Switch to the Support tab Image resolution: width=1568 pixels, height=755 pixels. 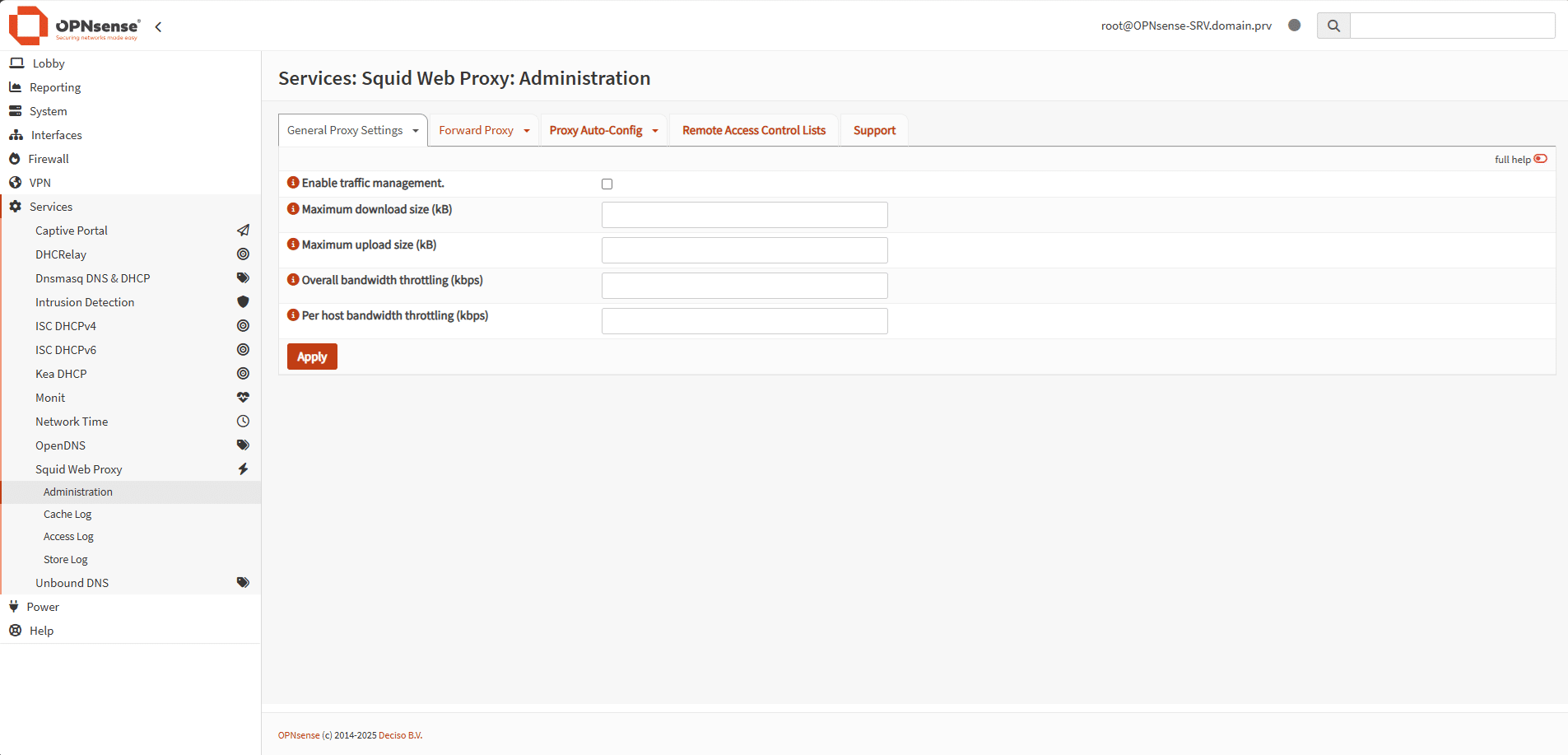(874, 131)
